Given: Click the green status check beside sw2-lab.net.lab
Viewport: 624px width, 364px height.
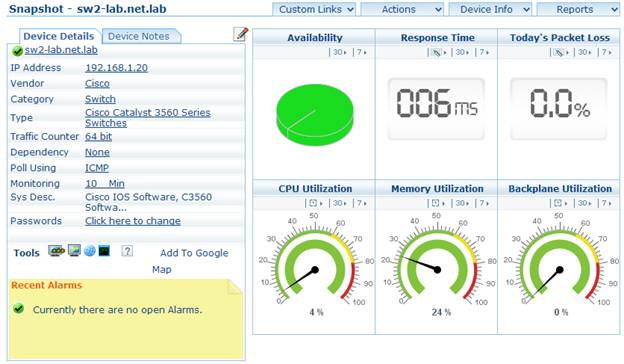Looking at the screenshot, I should (17, 51).
